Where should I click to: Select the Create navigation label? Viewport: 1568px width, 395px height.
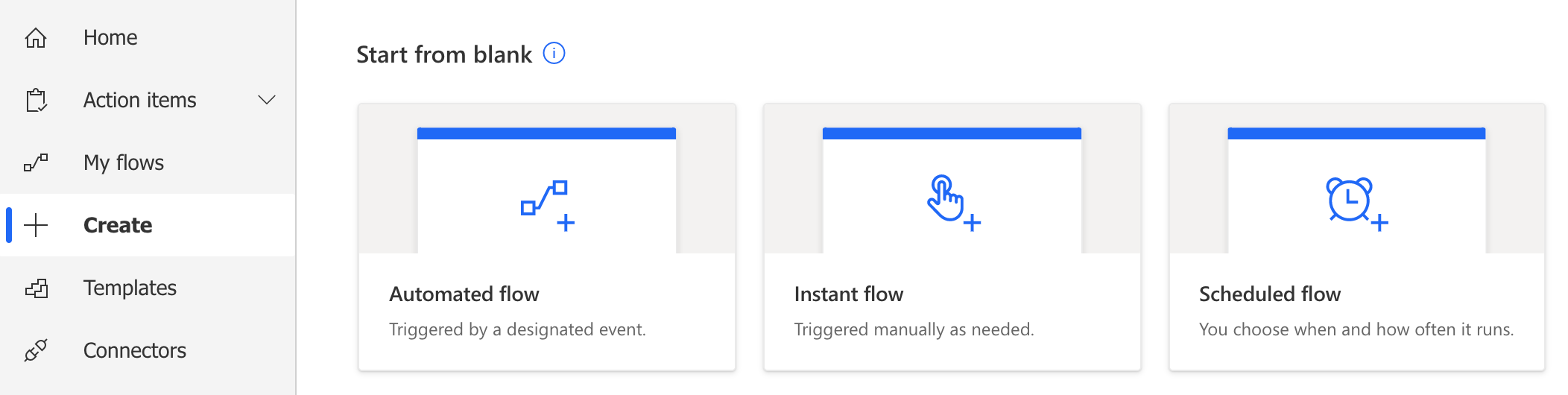point(118,225)
